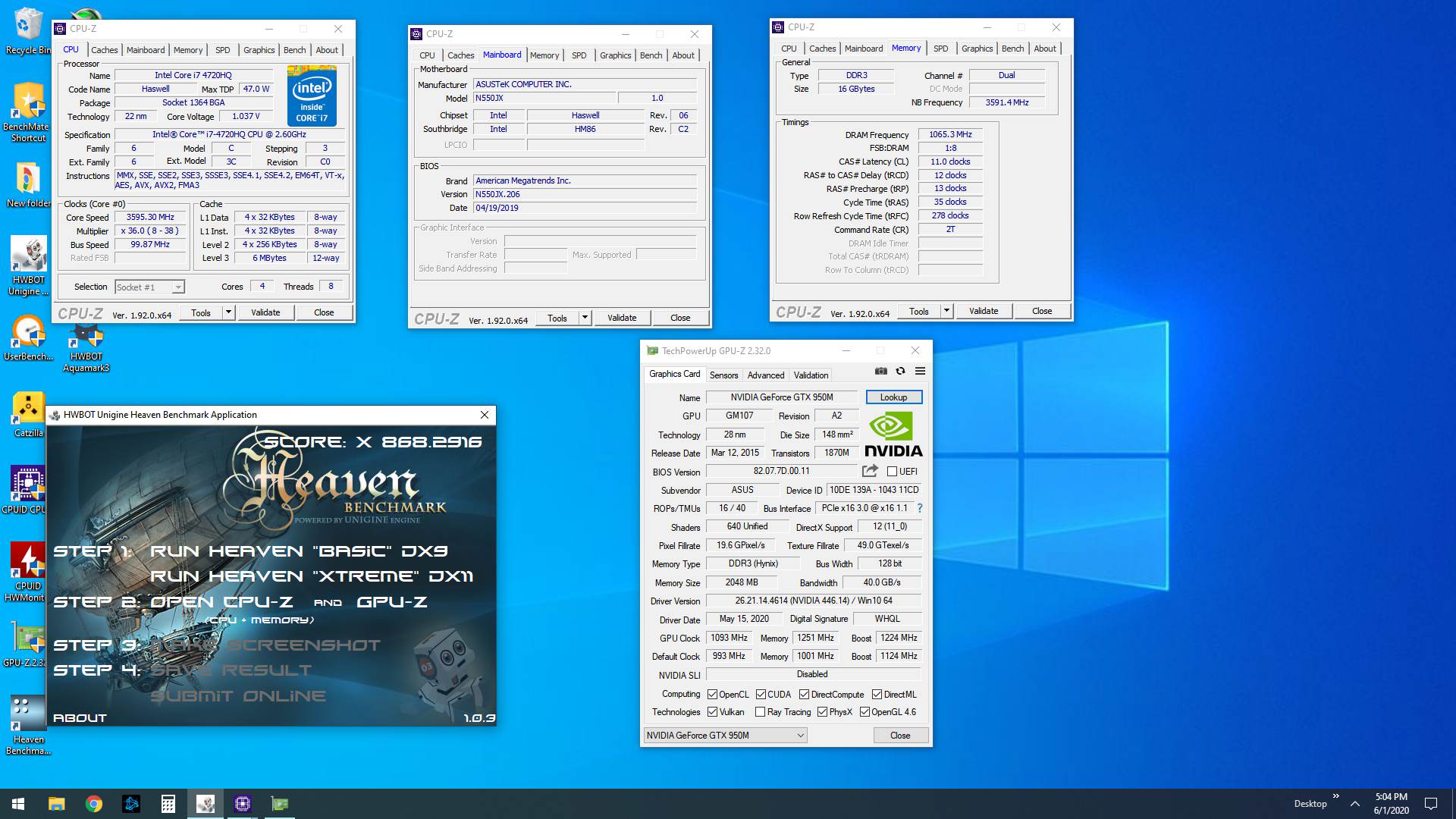Toggle OpenCL checkbox
1456x819 pixels.
[x=712, y=695]
